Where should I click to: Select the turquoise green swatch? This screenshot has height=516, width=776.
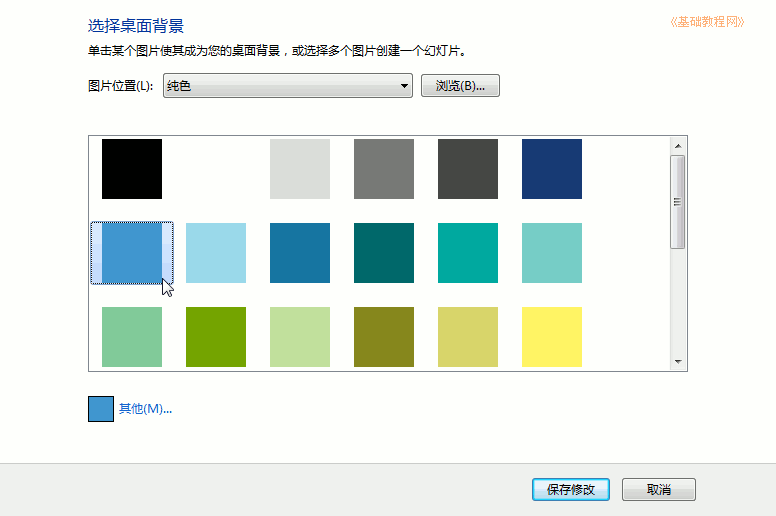(468, 253)
